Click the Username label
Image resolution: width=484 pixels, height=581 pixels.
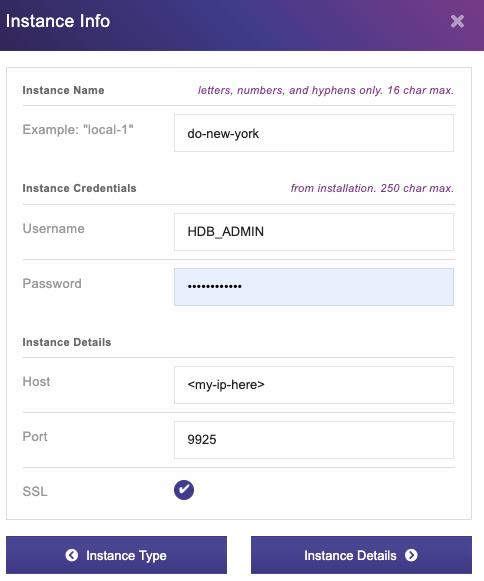pos(53,229)
